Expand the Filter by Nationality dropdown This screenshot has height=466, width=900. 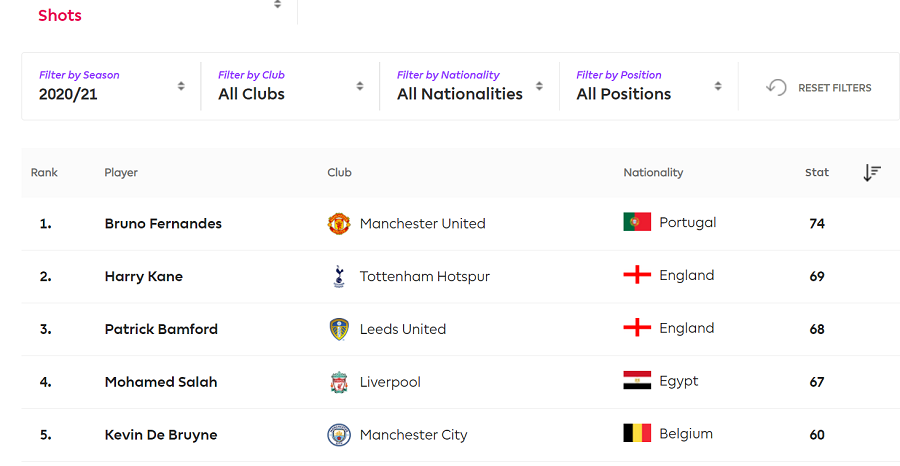(470, 86)
